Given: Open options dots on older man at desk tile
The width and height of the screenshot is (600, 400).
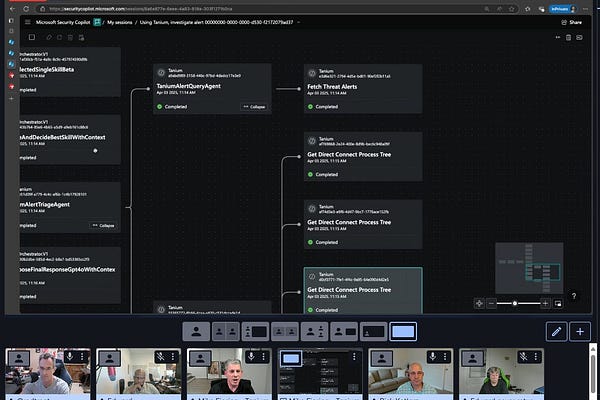Looking at the screenshot, I should coord(173,357).
